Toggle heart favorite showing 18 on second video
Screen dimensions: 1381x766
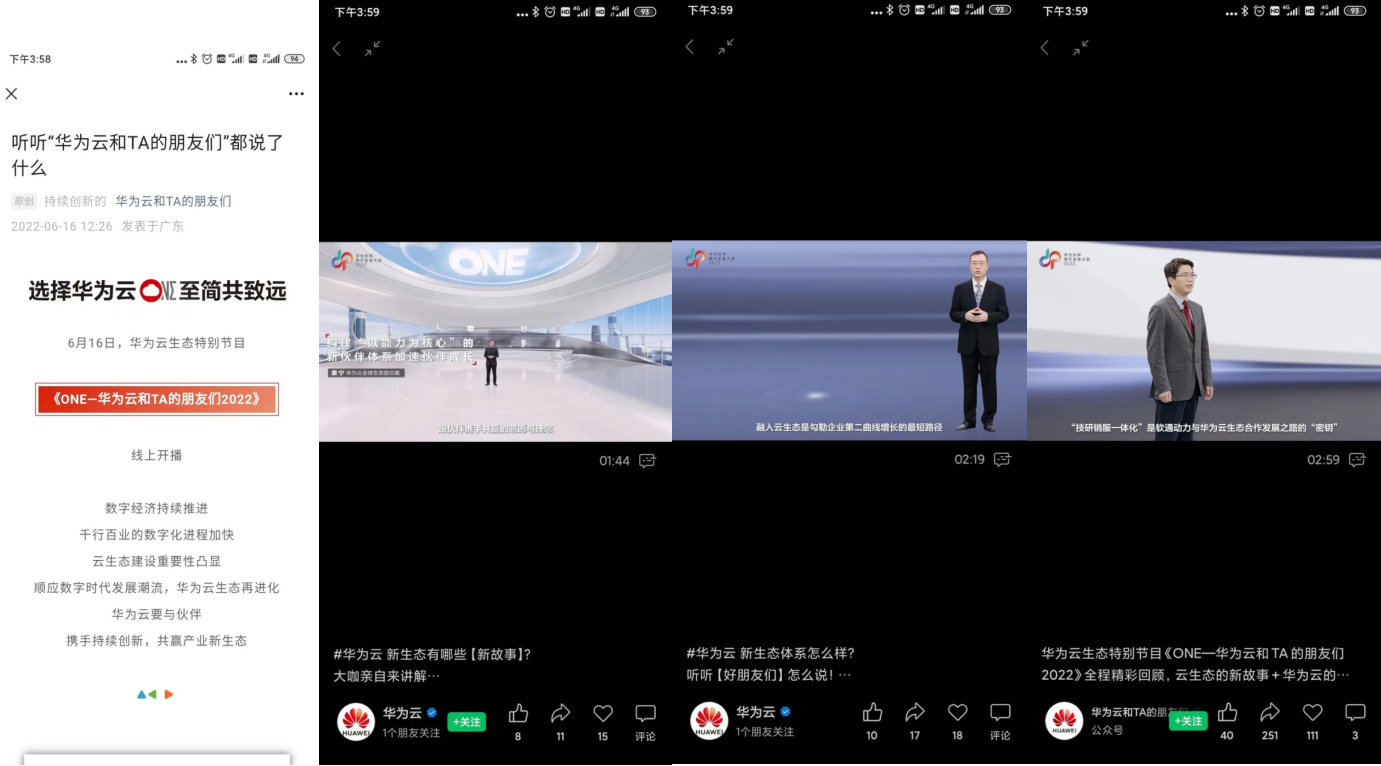(x=957, y=712)
